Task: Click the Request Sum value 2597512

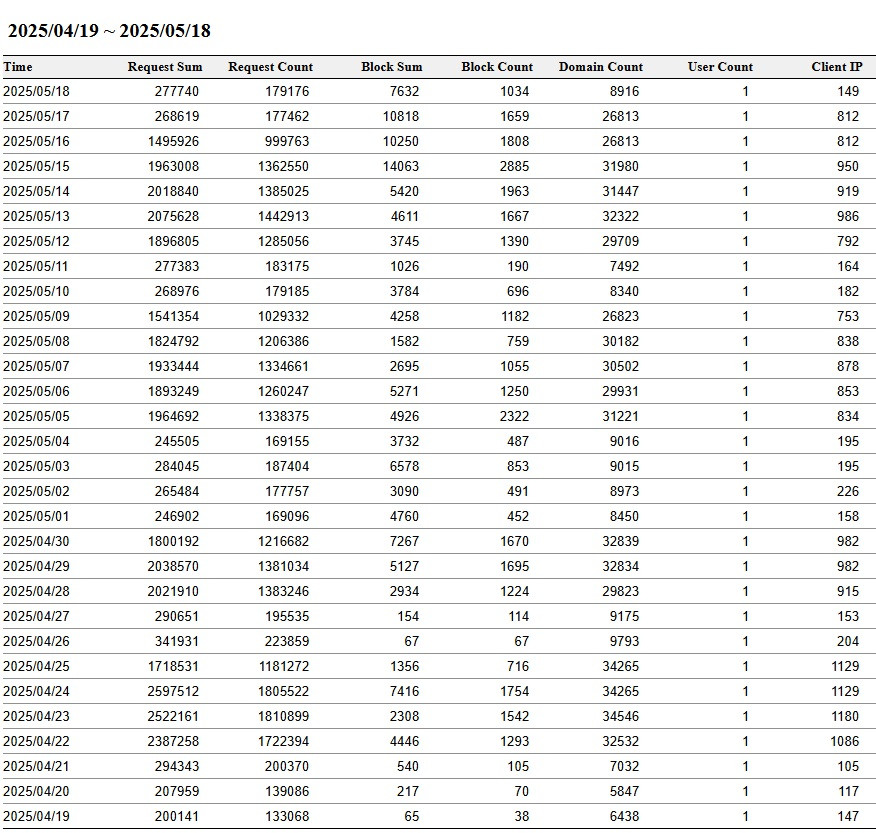Action: click(x=176, y=691)
